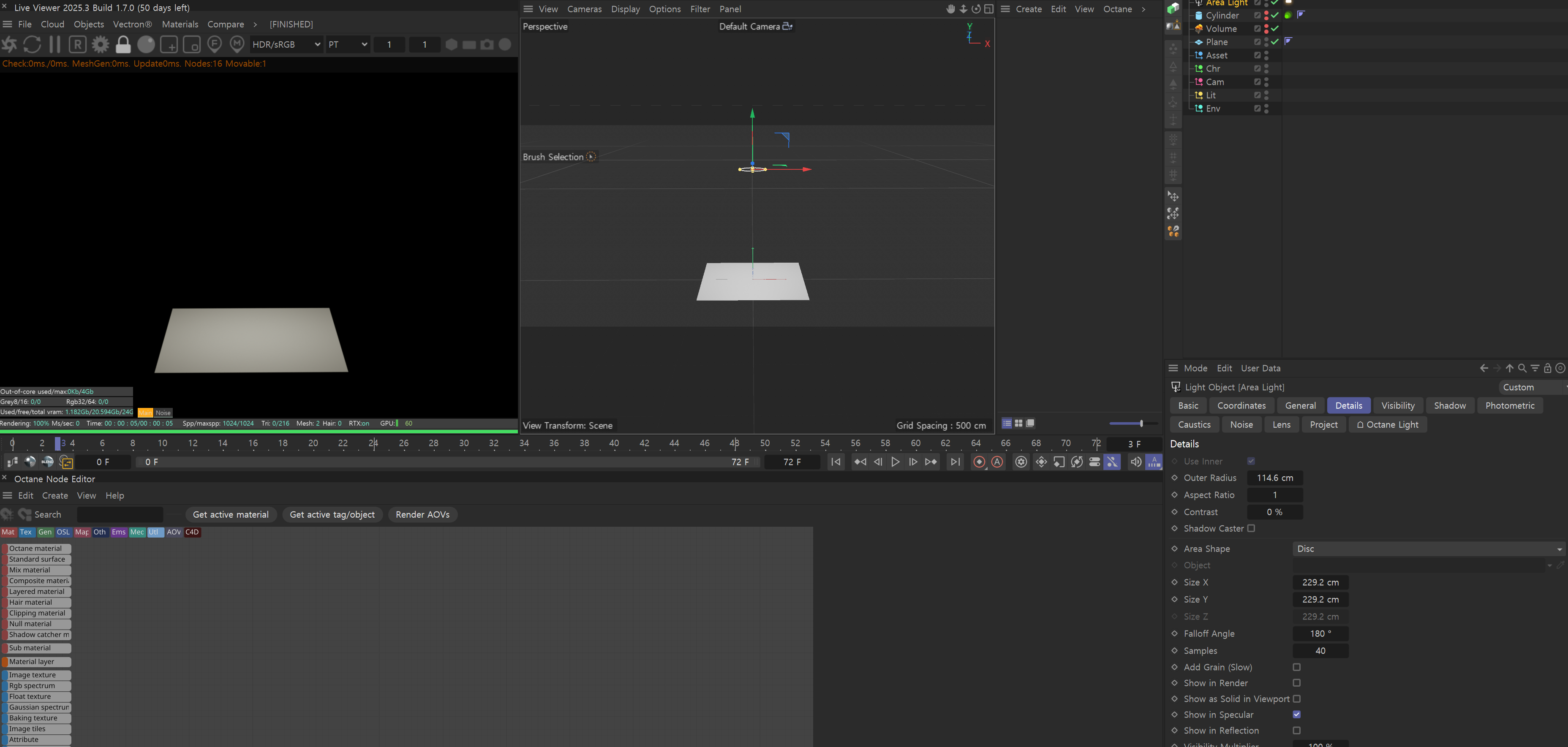Enable clay mode sphere icon
This screenshot has width=1568, height=747.
tap(146, 44)
